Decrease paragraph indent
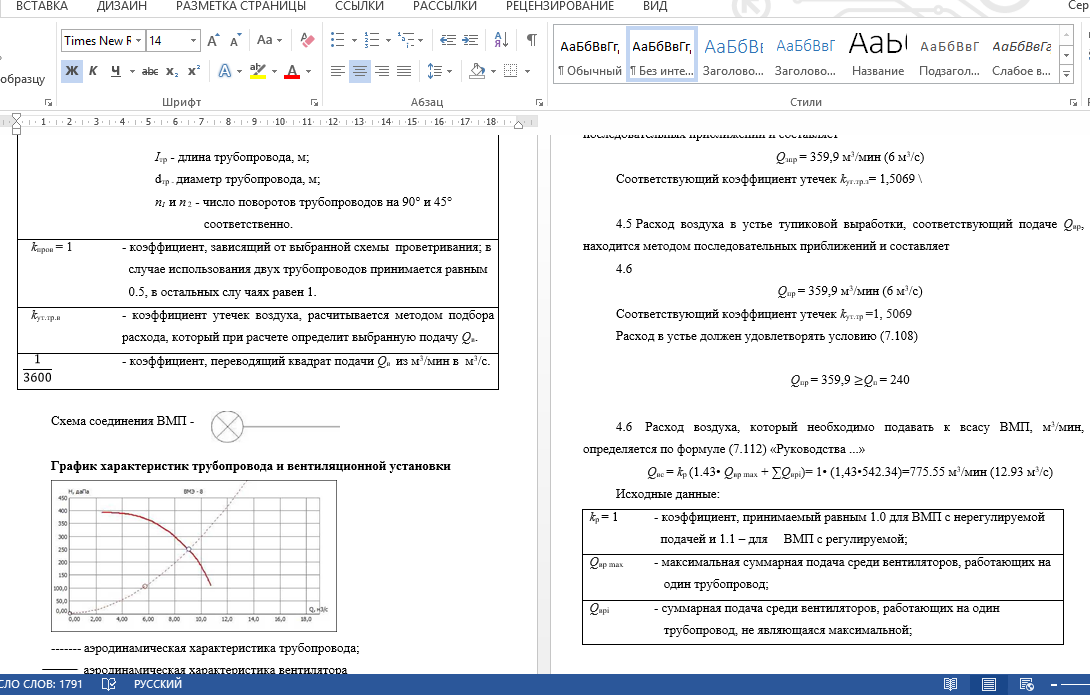 click(448, 40)
